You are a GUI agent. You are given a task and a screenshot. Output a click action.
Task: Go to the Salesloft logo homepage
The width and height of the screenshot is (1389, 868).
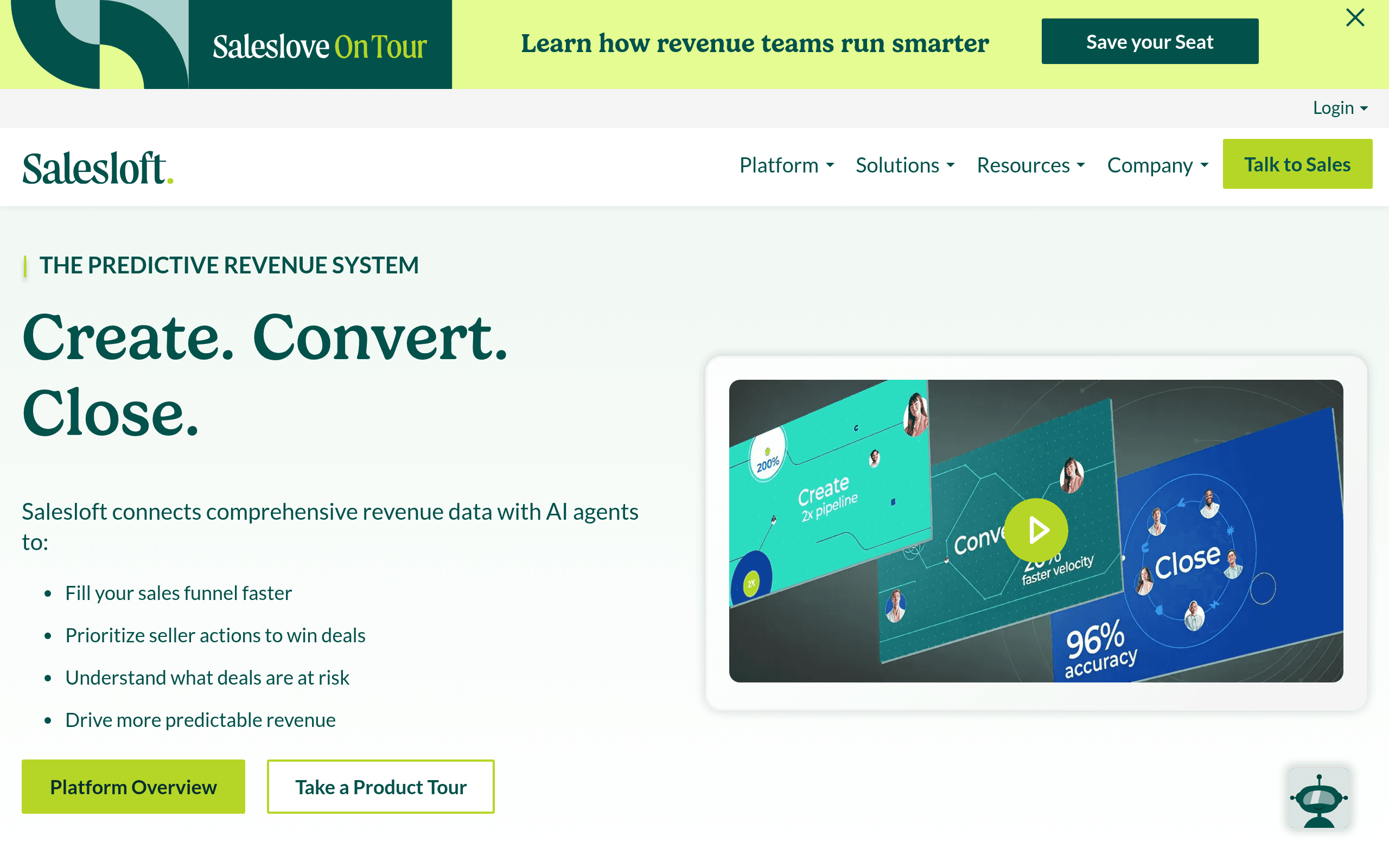[98, 168]
